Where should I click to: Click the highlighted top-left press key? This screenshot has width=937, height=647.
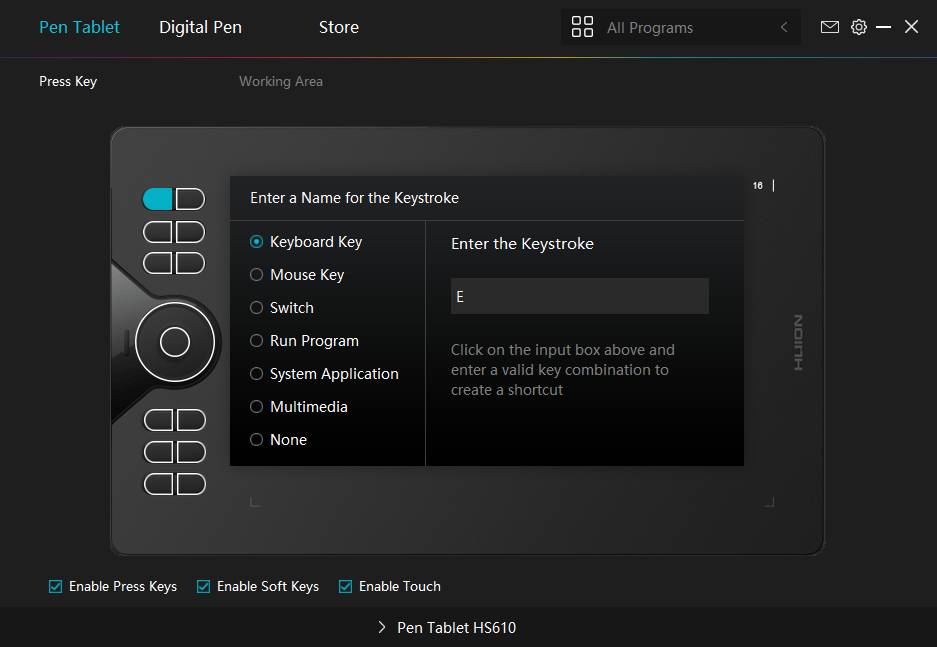coord(158,199)
